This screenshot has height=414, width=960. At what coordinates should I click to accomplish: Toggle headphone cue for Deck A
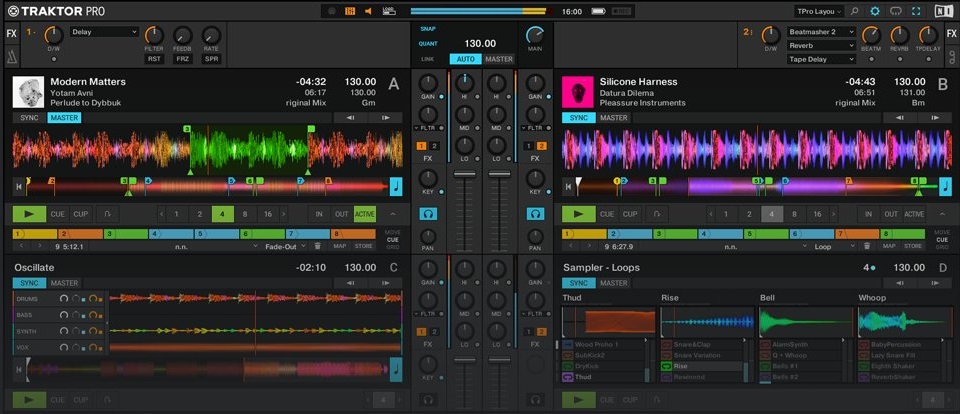[428, 214]
